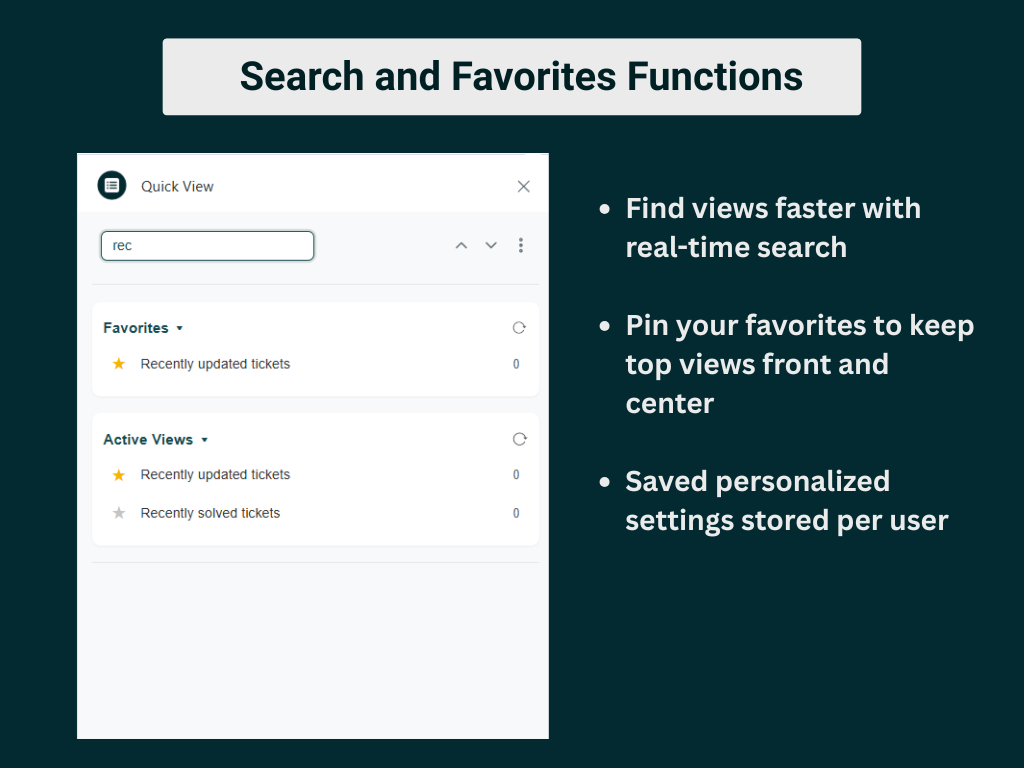1024x768 pixels.
Task: Jump to previous search match with up chevron
Action: (x=461, y=245)
